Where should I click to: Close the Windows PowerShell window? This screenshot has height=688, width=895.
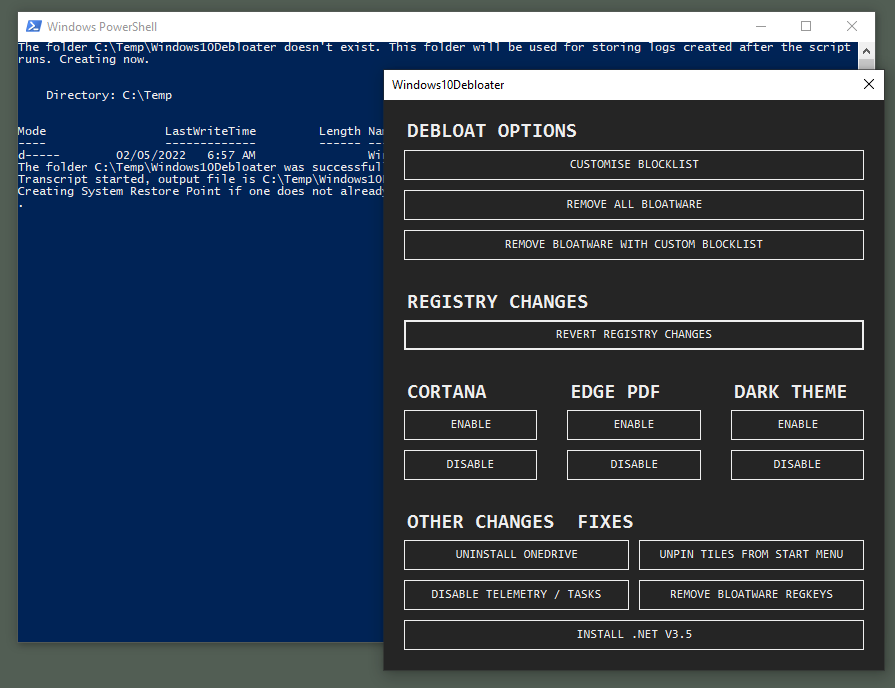tap(852, 26)
